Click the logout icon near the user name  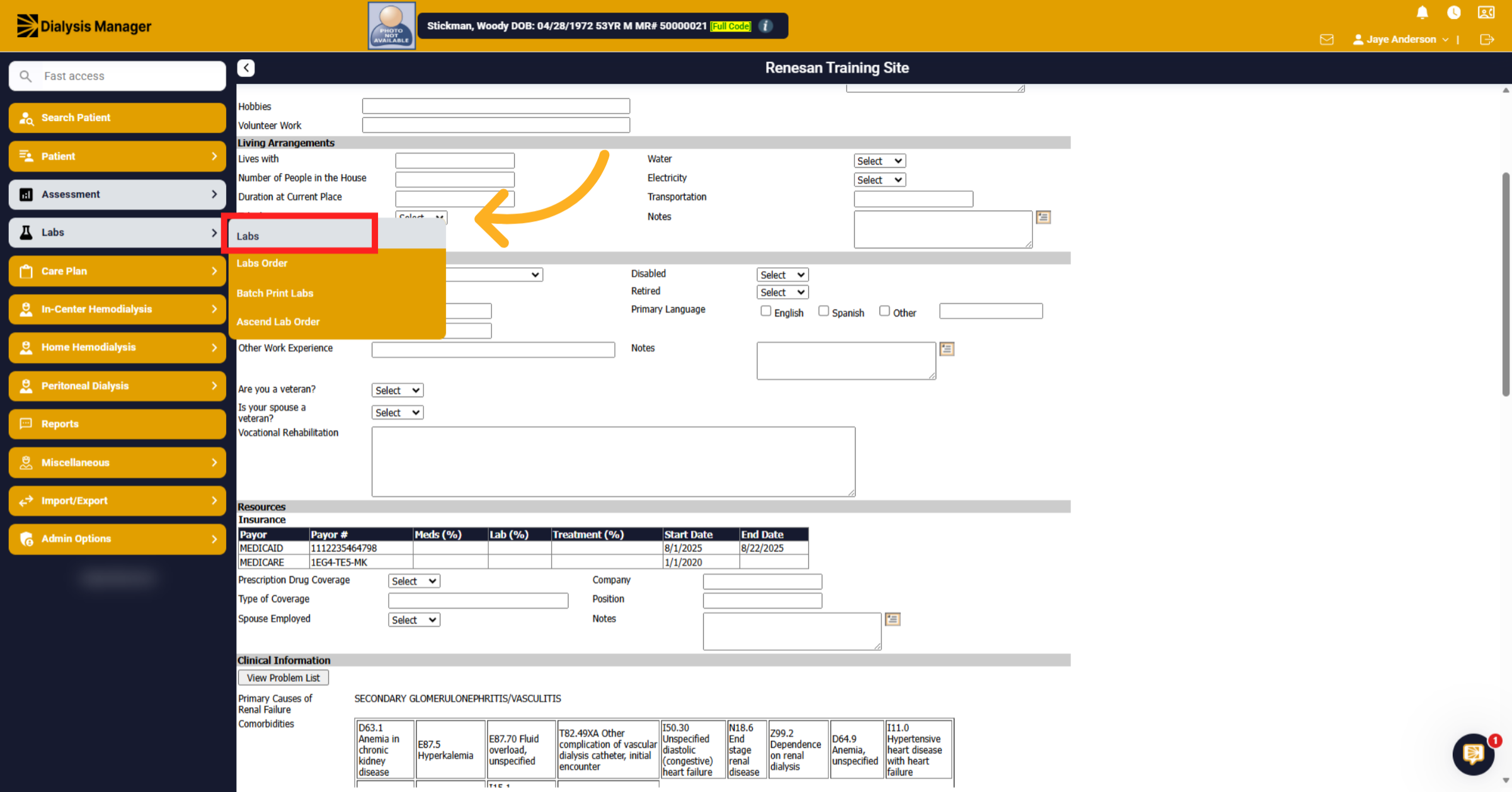tap(1487, 39)
